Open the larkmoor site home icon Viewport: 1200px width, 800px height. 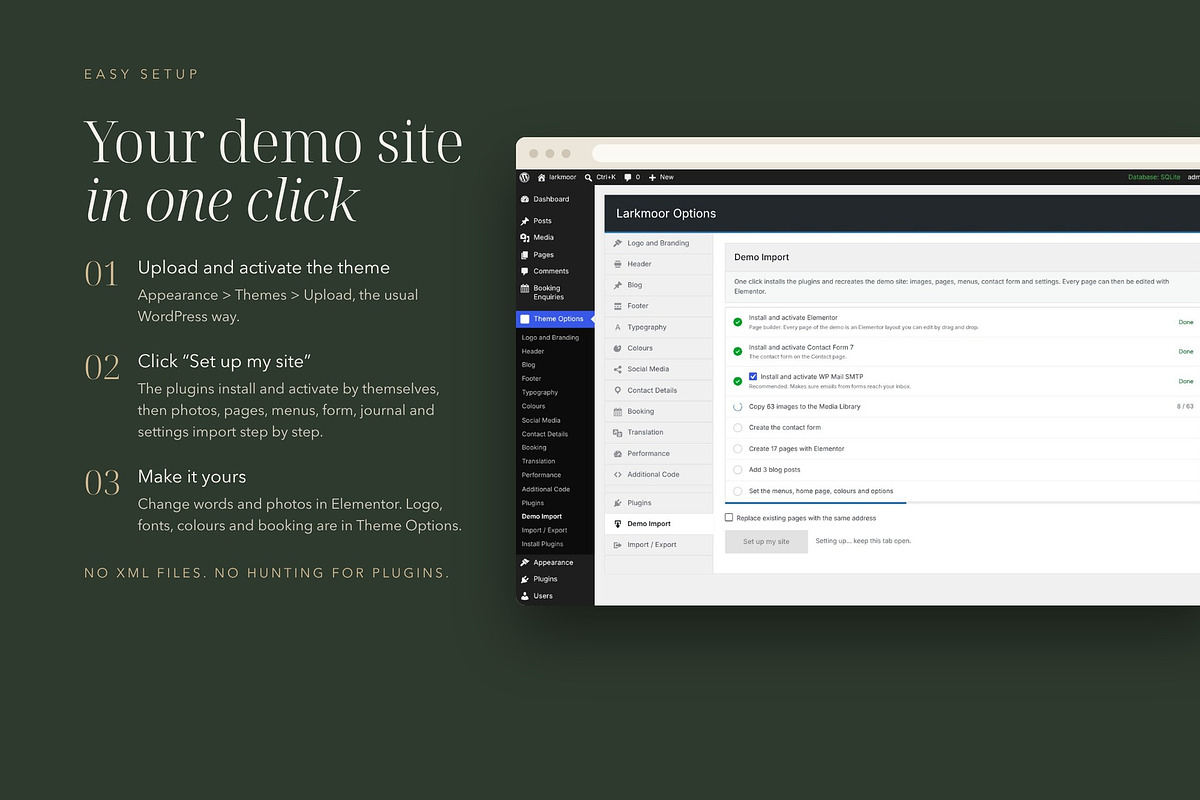pos(542,177)
